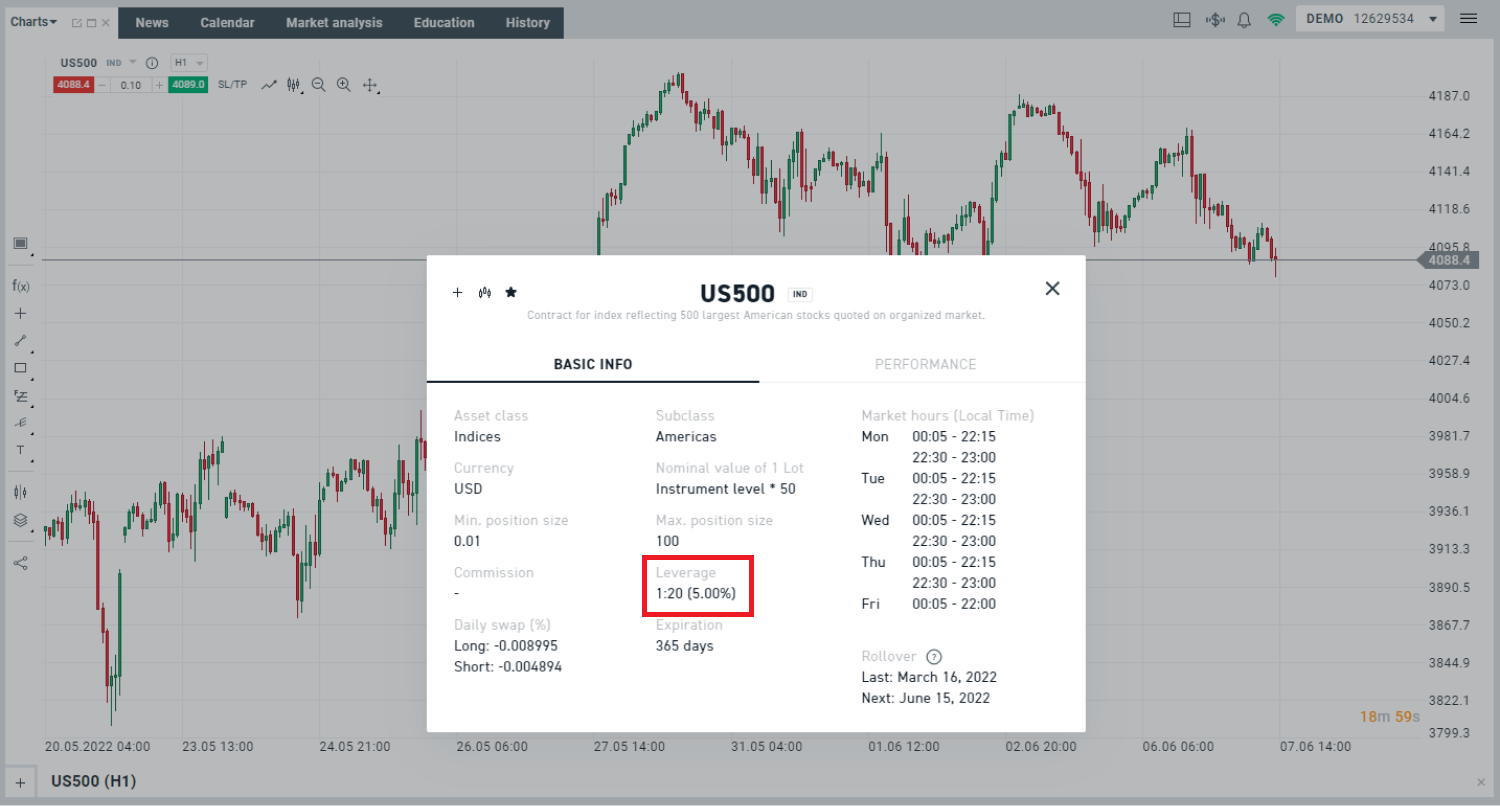Screen dimensions: 1500x806
Task: Add US500 to favorites with star
Action: pos(511,292)
